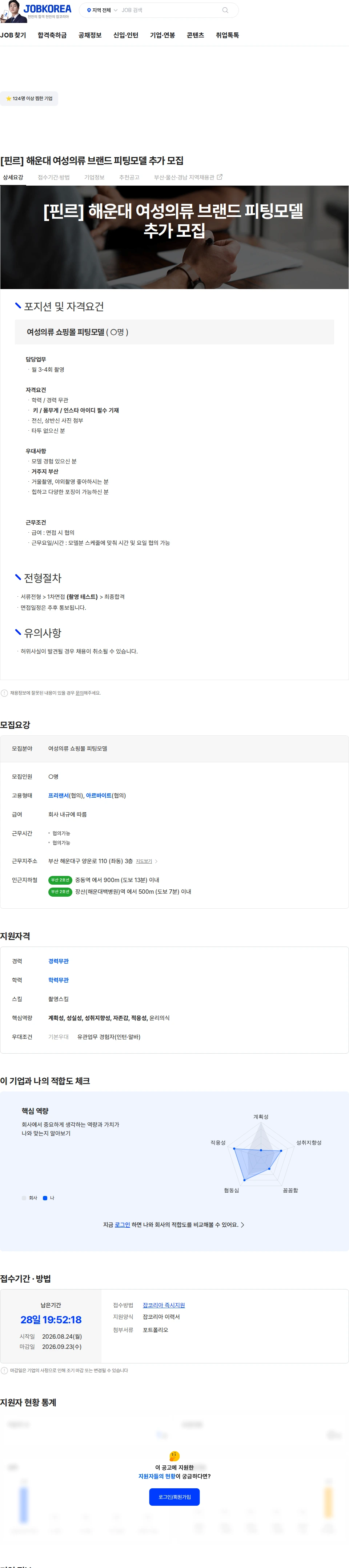Click the 회사 legend swatch
Screen dimensions: 349x1568
pos(24,1198)
